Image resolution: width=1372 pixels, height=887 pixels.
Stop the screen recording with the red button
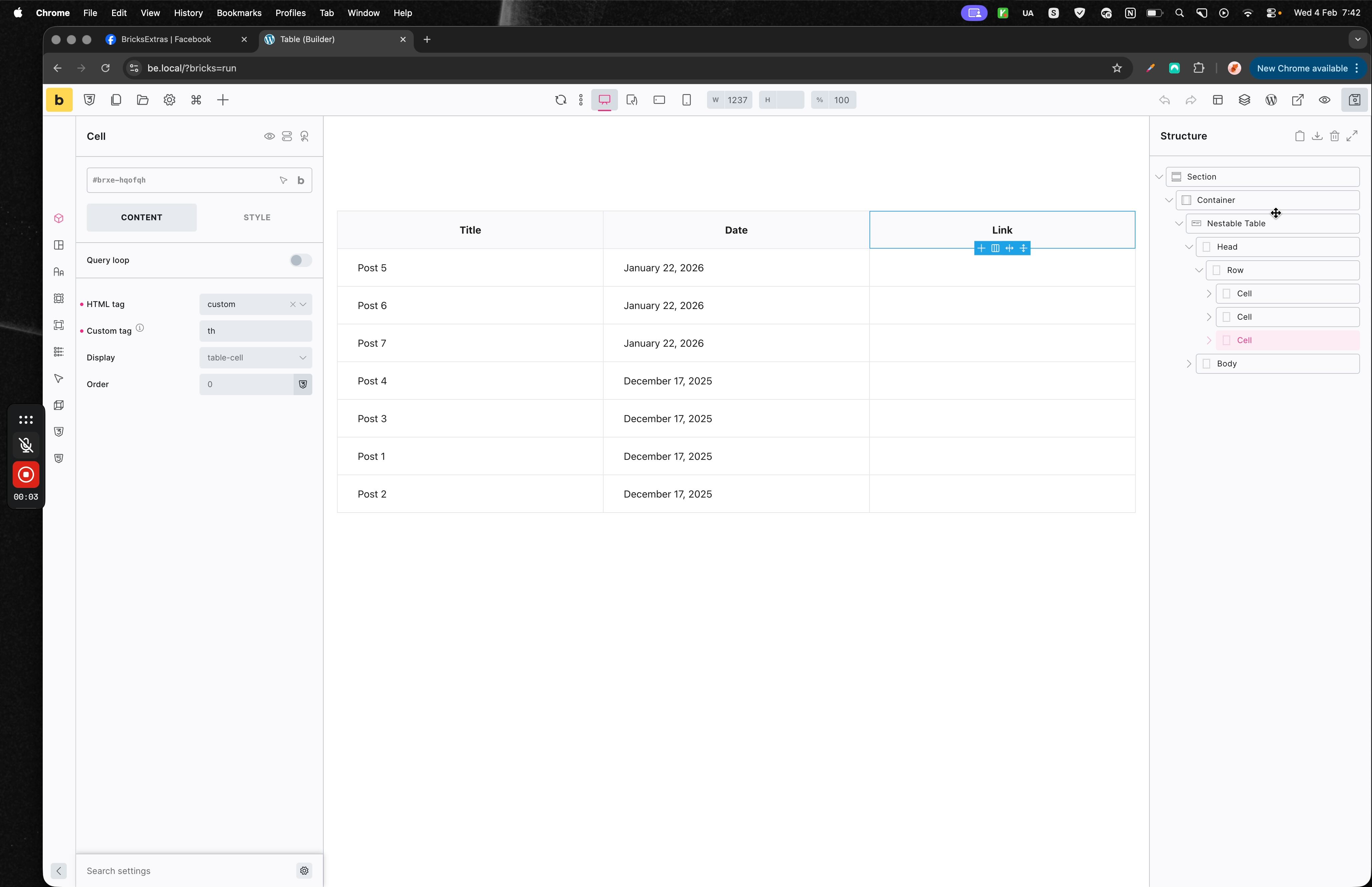pos(26,475)
